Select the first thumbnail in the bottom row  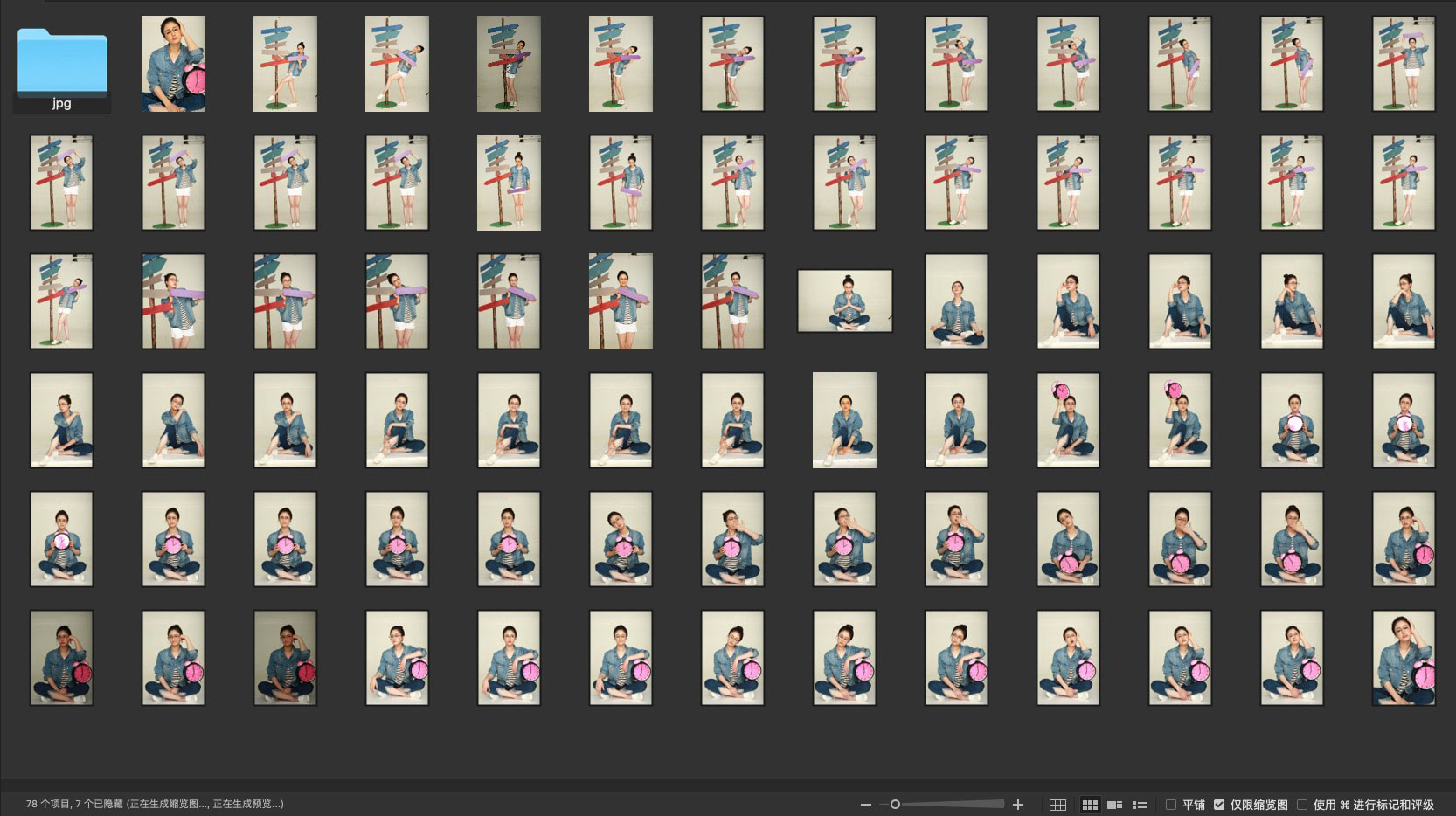click(x=61, y=658)
